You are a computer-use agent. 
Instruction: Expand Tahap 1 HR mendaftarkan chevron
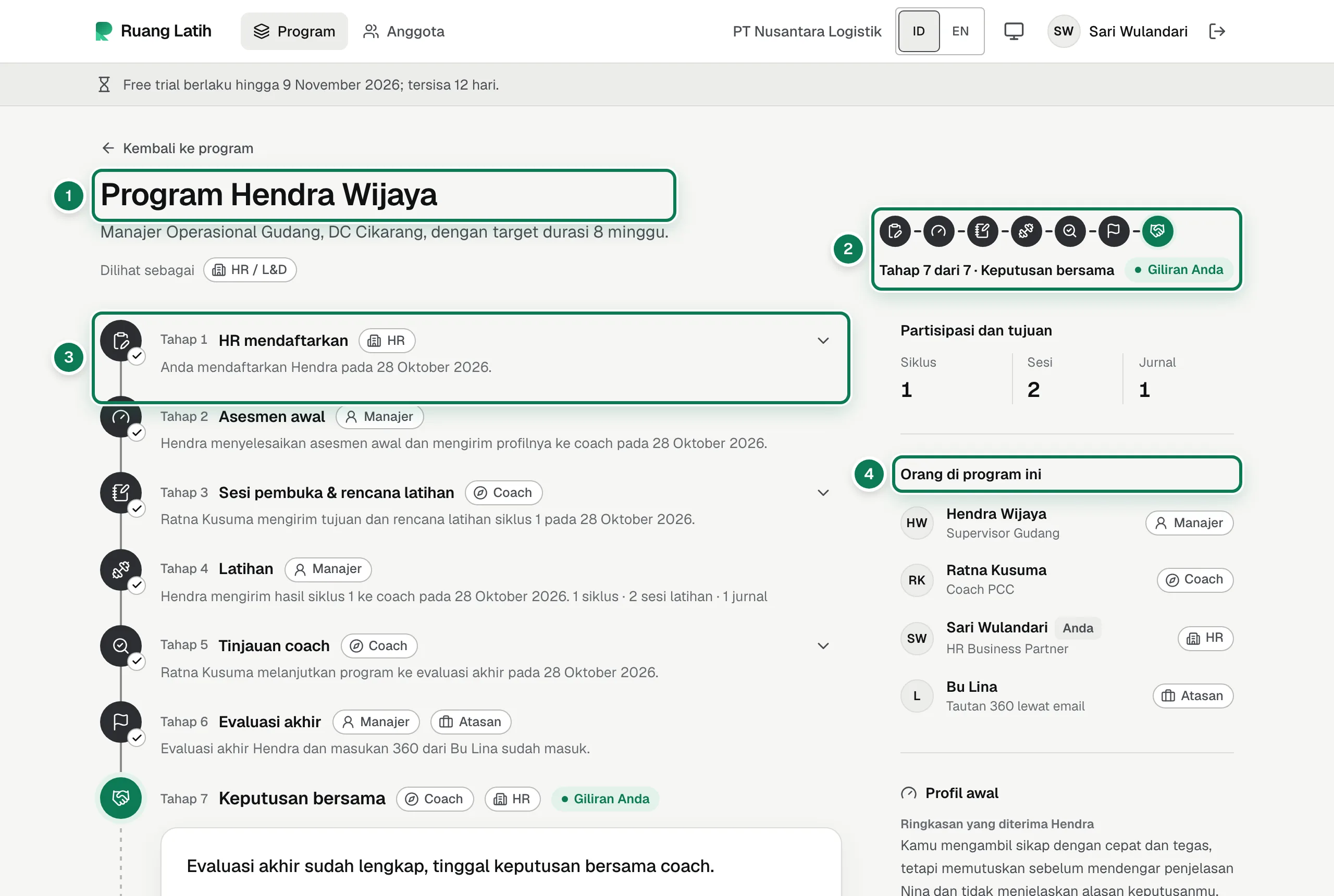coord(823,341)
